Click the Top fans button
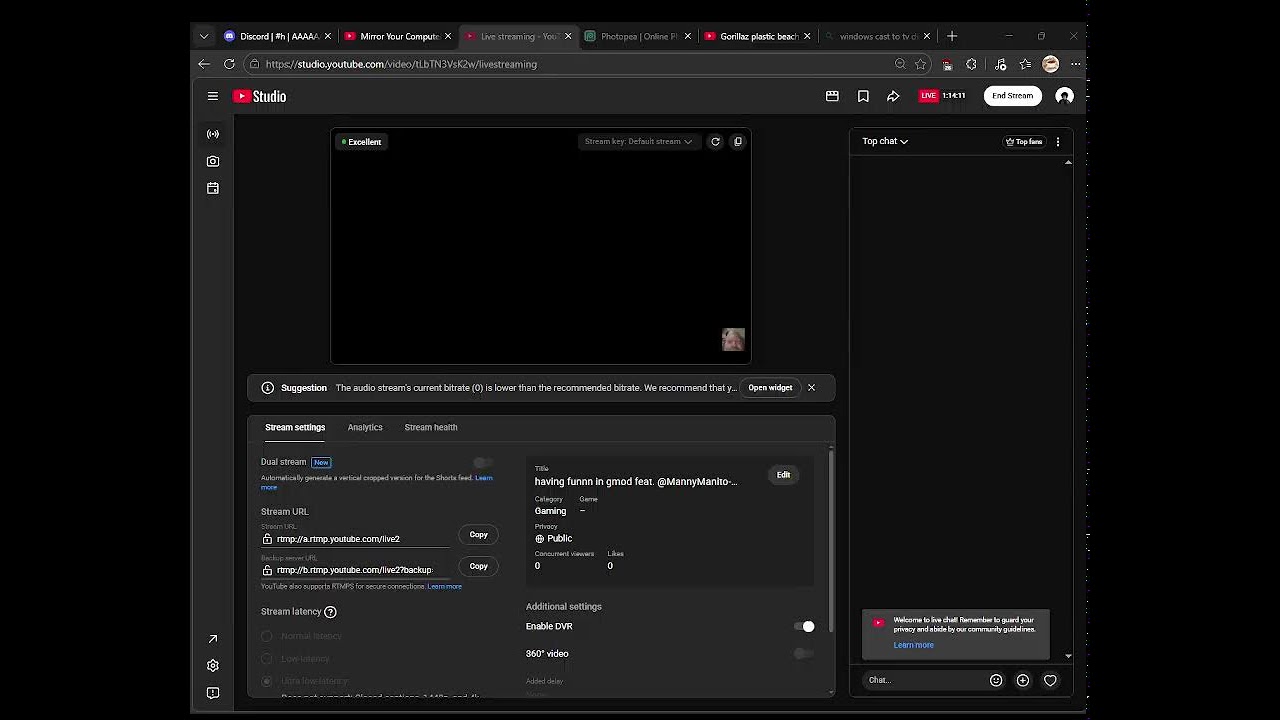 coord(1024,142)
